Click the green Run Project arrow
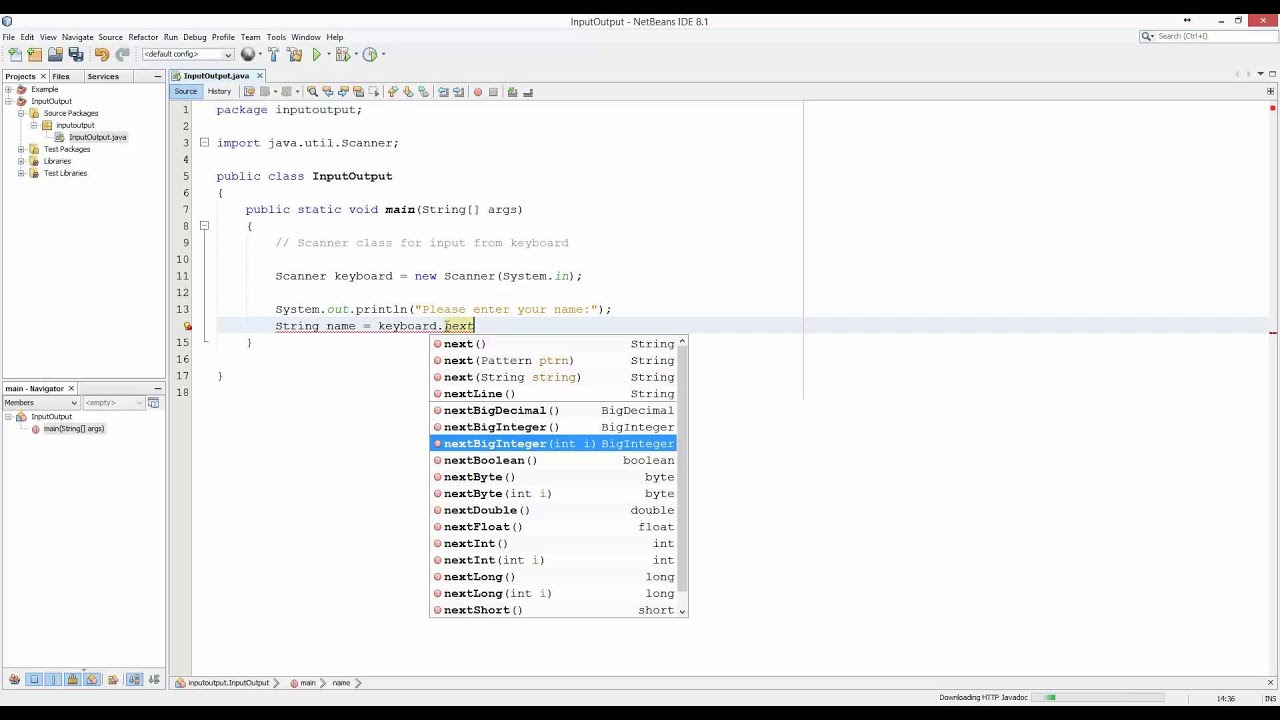The image size is (1280, 720). coord(317,55)
